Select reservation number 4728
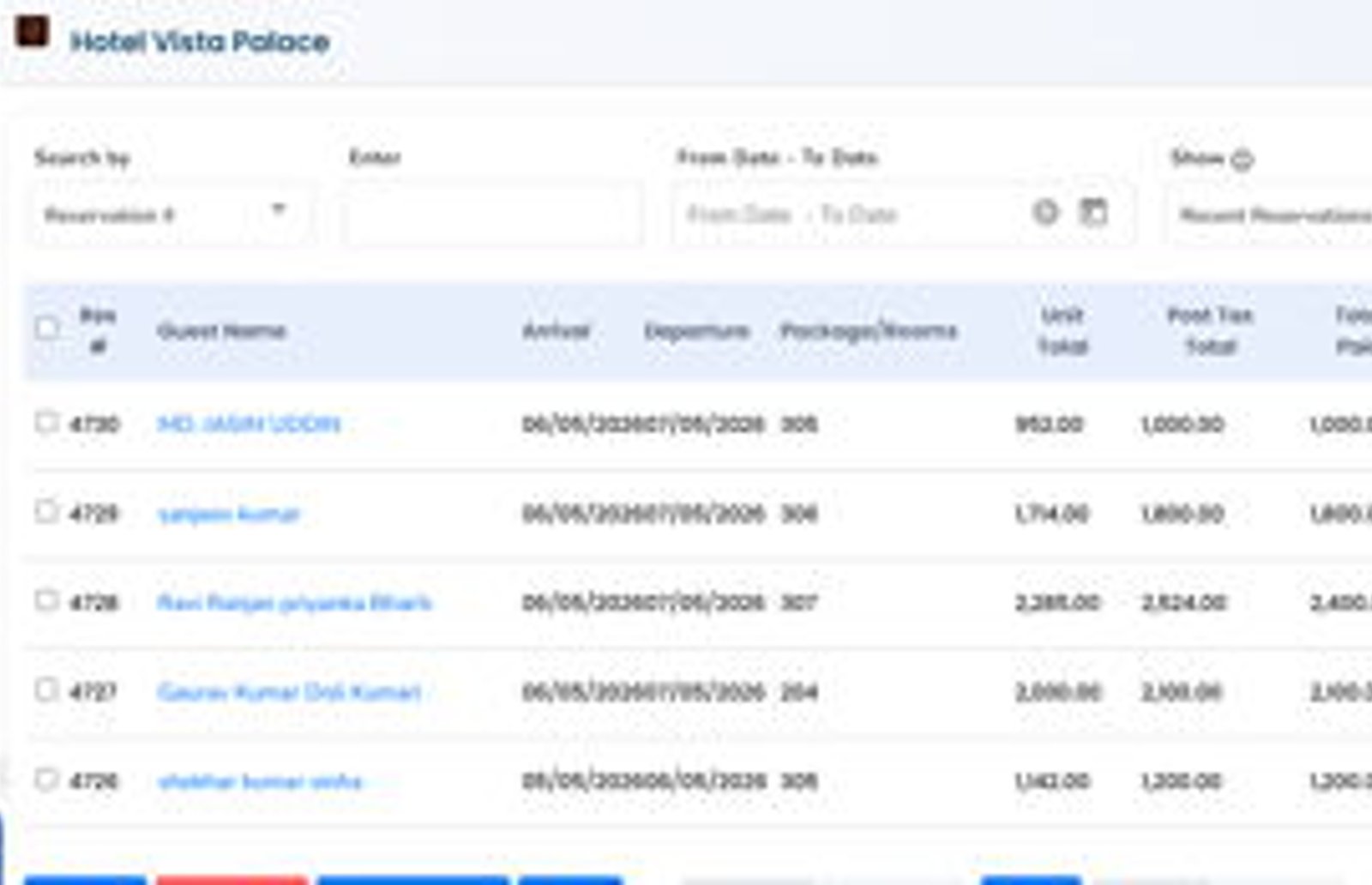The width and height of the screenshot is (1372, 885). (x=93, y=602)
